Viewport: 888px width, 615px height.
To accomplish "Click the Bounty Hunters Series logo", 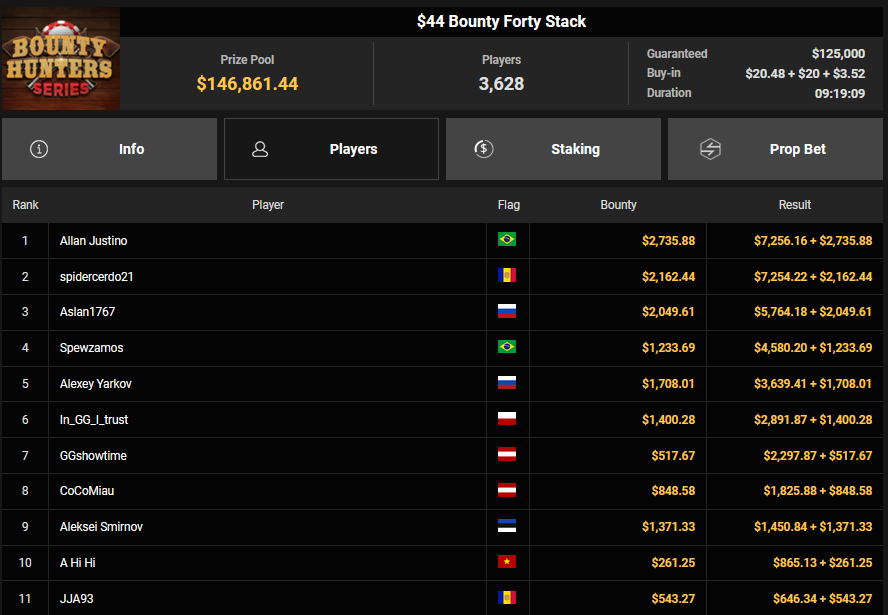I will coord(60,59).
